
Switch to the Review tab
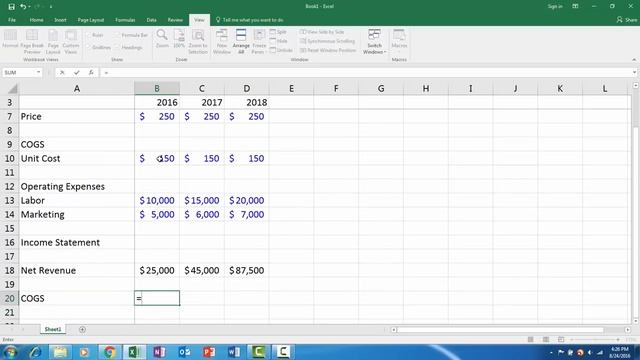click(x=175, y=20)
